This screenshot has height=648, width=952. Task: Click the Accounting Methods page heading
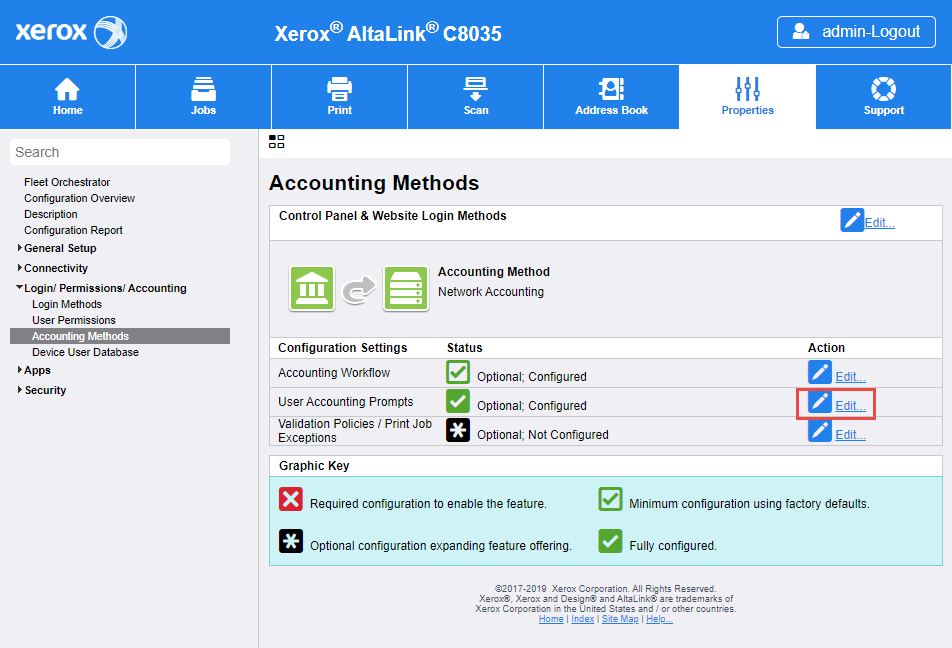click(374, 183)
